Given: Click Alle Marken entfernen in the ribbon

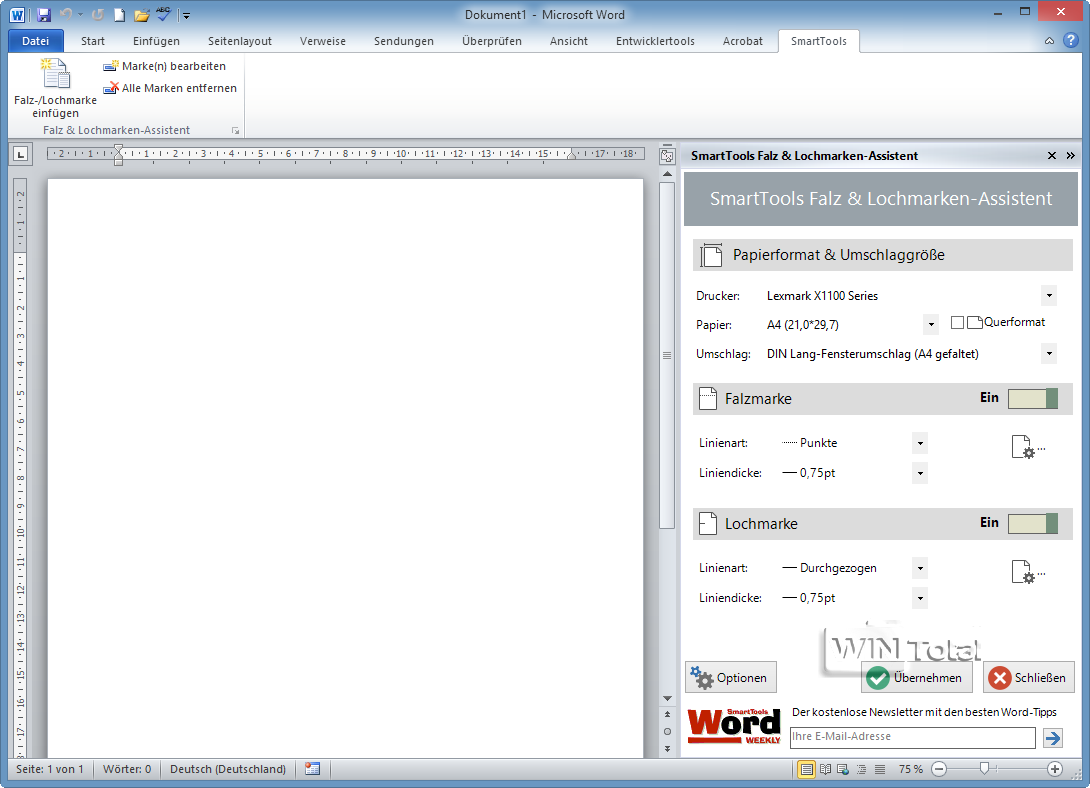Looking at the screenshot, I should [x=170, y=88].
